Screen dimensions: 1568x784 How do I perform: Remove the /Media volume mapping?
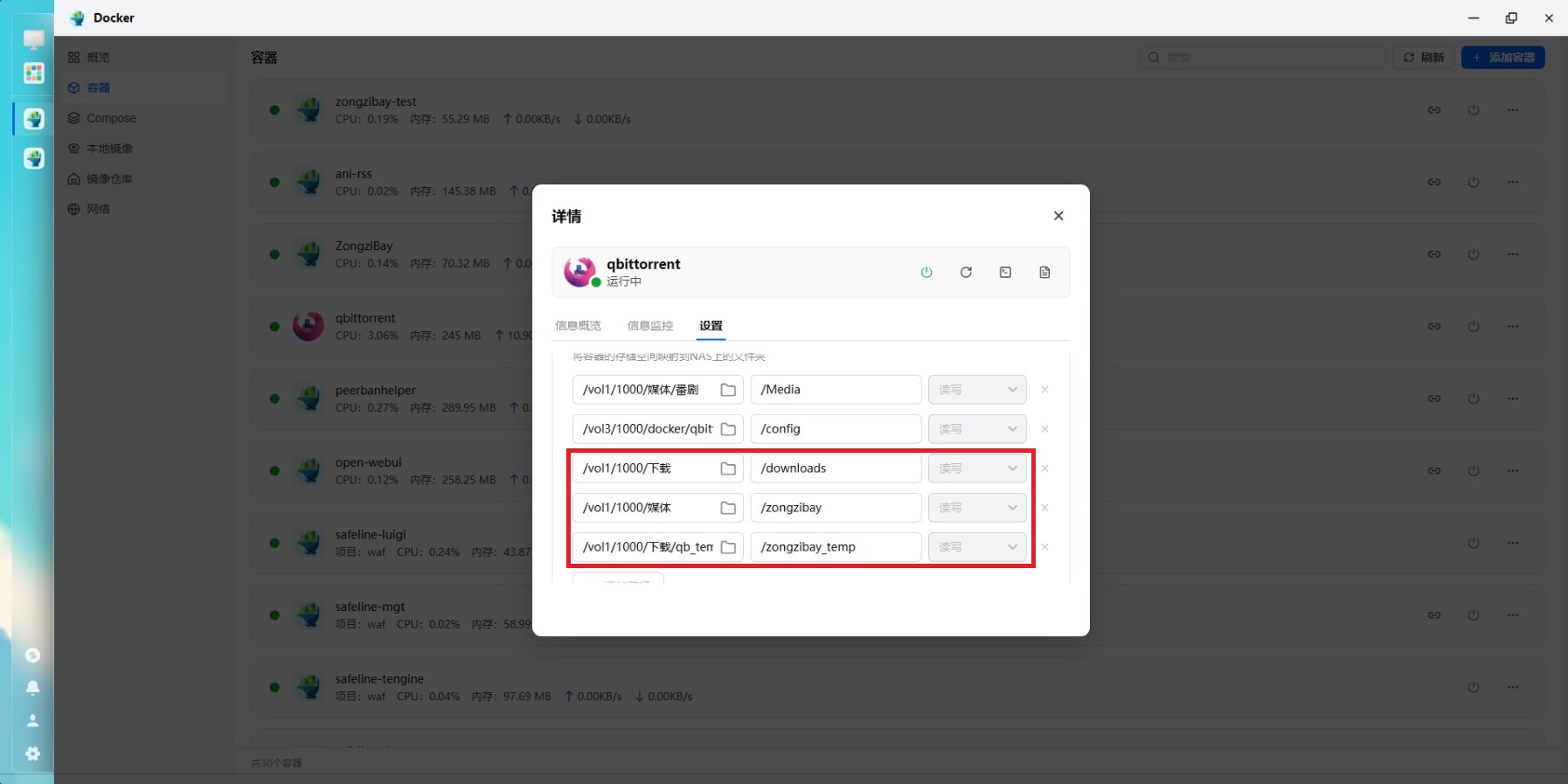[1044, 390]
